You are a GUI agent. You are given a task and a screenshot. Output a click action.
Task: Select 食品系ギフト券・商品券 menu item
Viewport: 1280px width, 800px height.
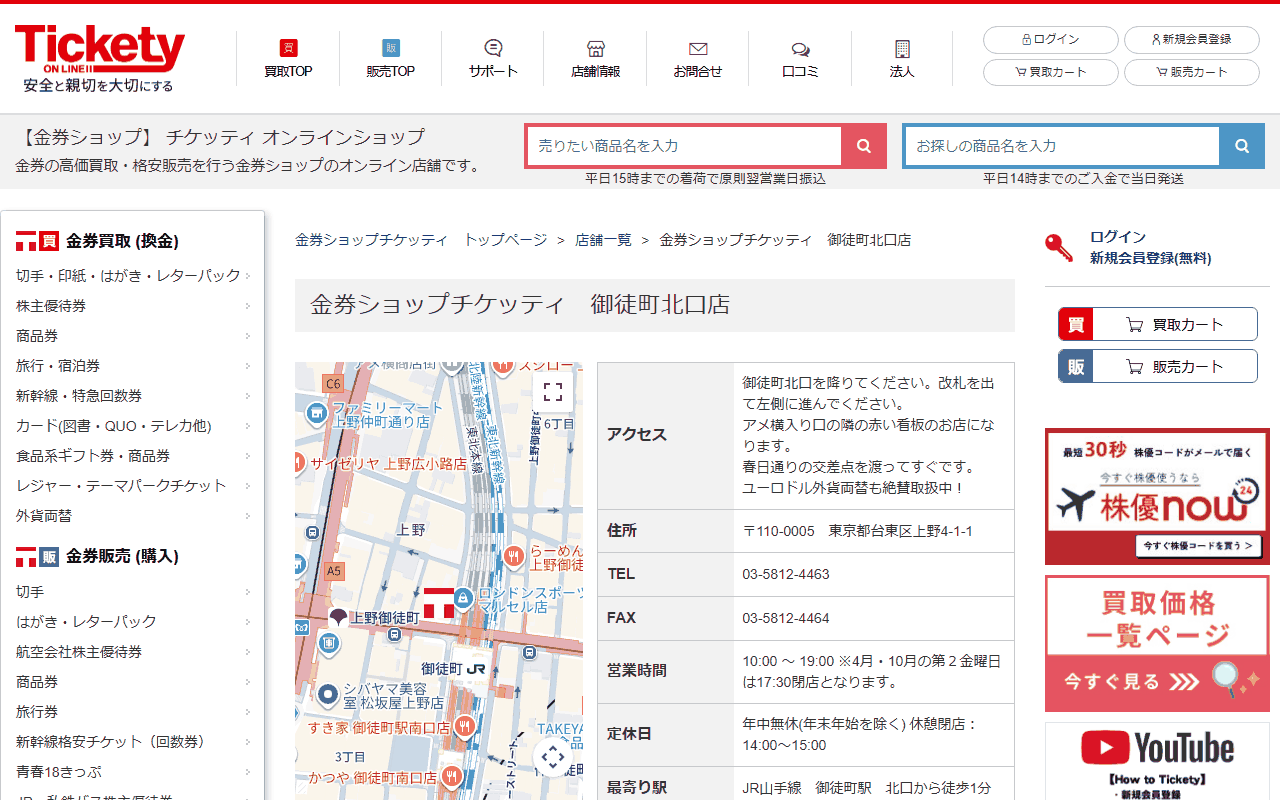pos(133,455)
